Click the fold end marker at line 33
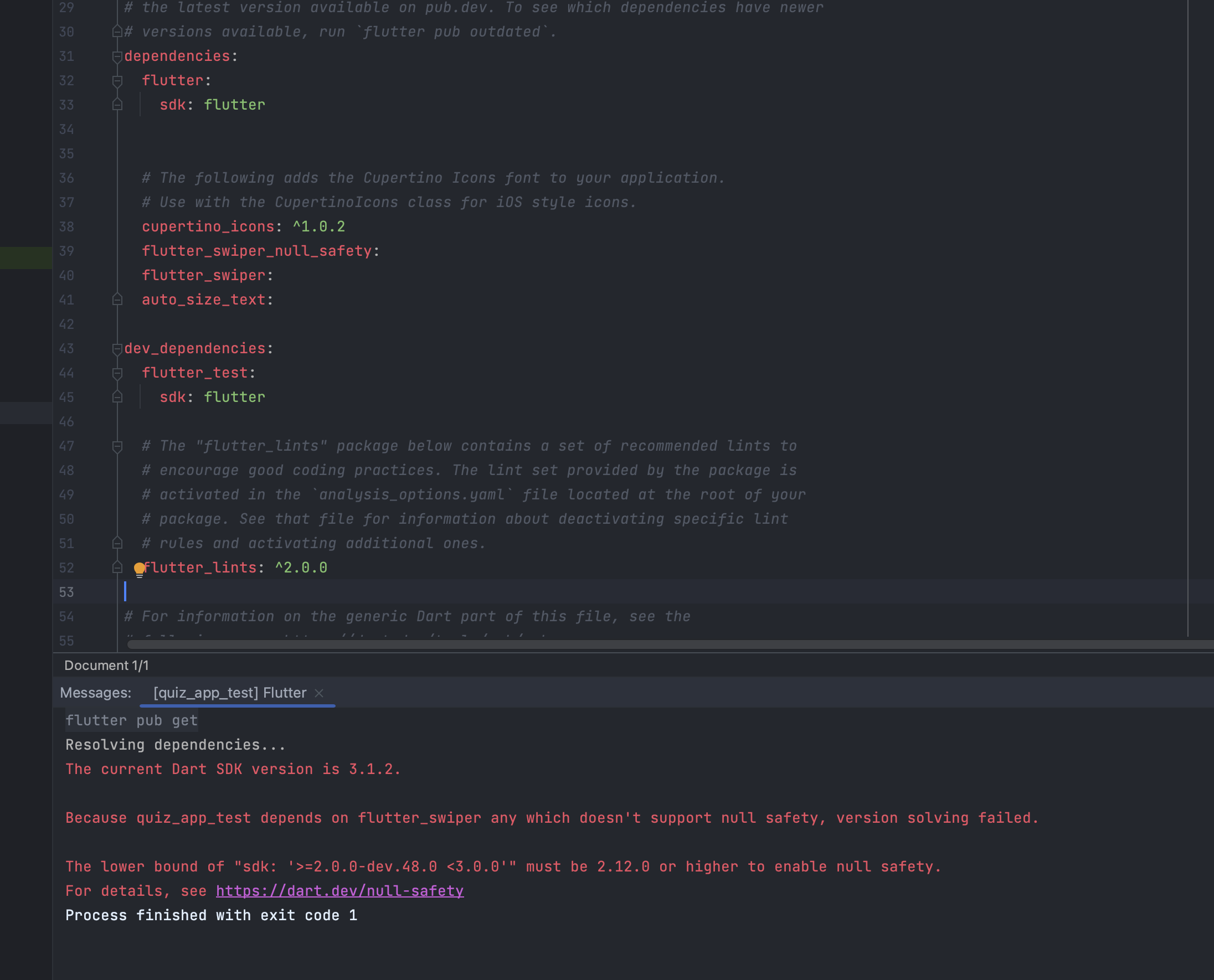Viewport: 1214px width, 980px height. [117, 105]
